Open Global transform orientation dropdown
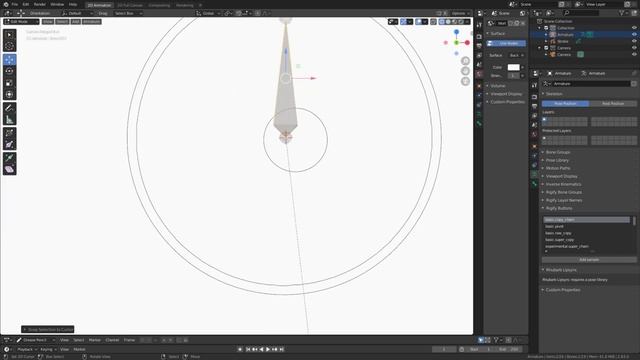 click(208, 13)
